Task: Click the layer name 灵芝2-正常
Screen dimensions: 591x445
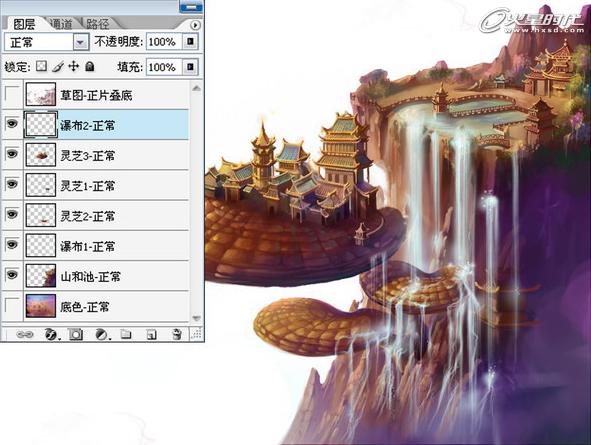Action: coord(87,216)
